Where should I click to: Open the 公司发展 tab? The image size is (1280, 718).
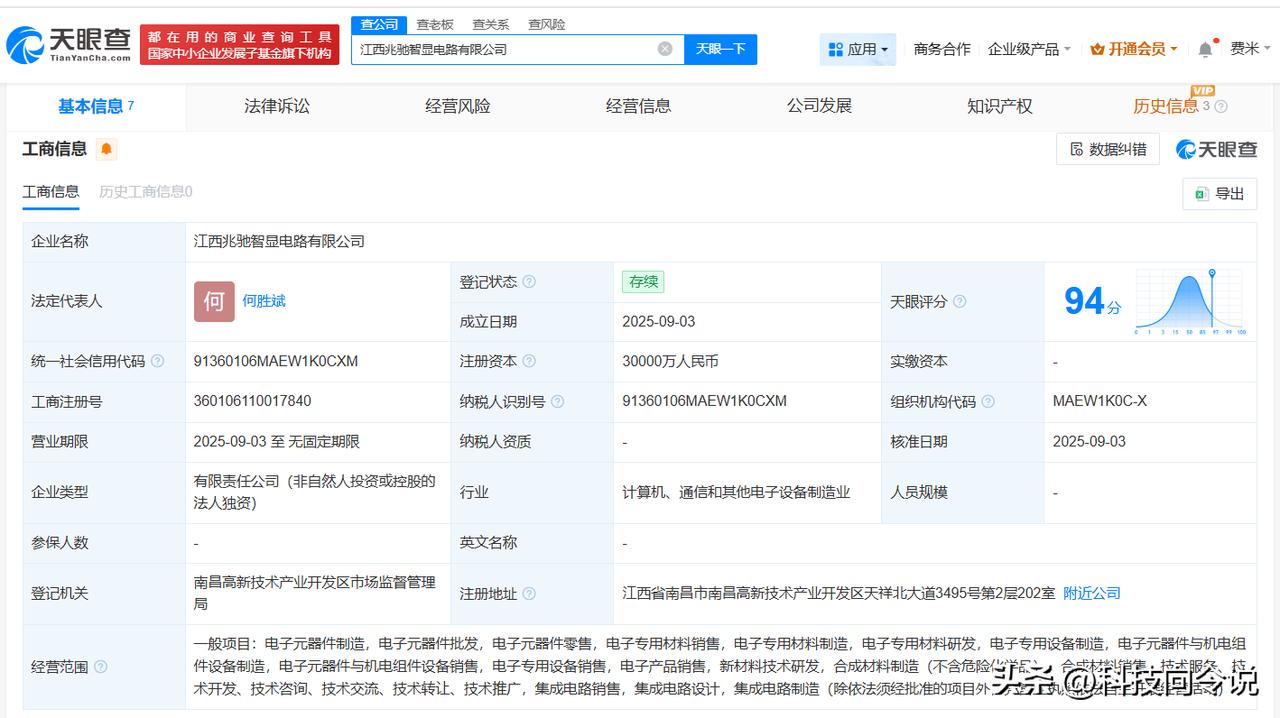point(819,106)
